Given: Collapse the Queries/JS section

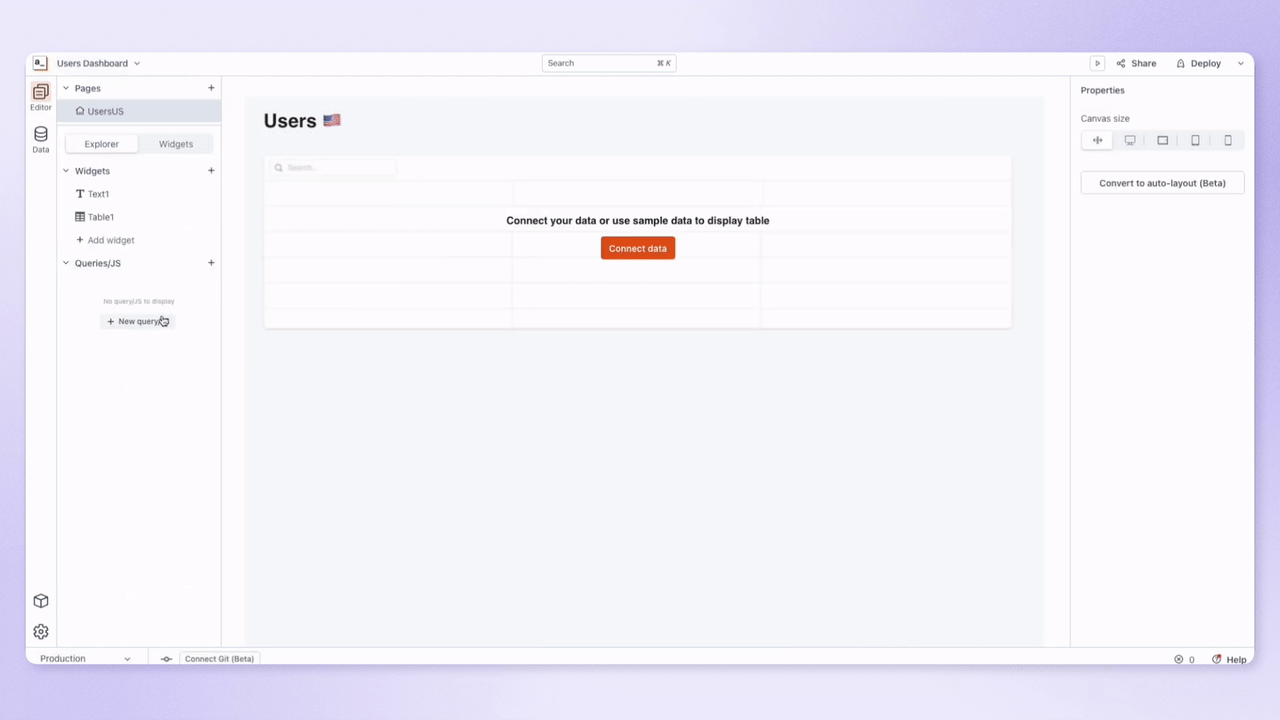Looking at the screenshot, I should tap(65, 263).
